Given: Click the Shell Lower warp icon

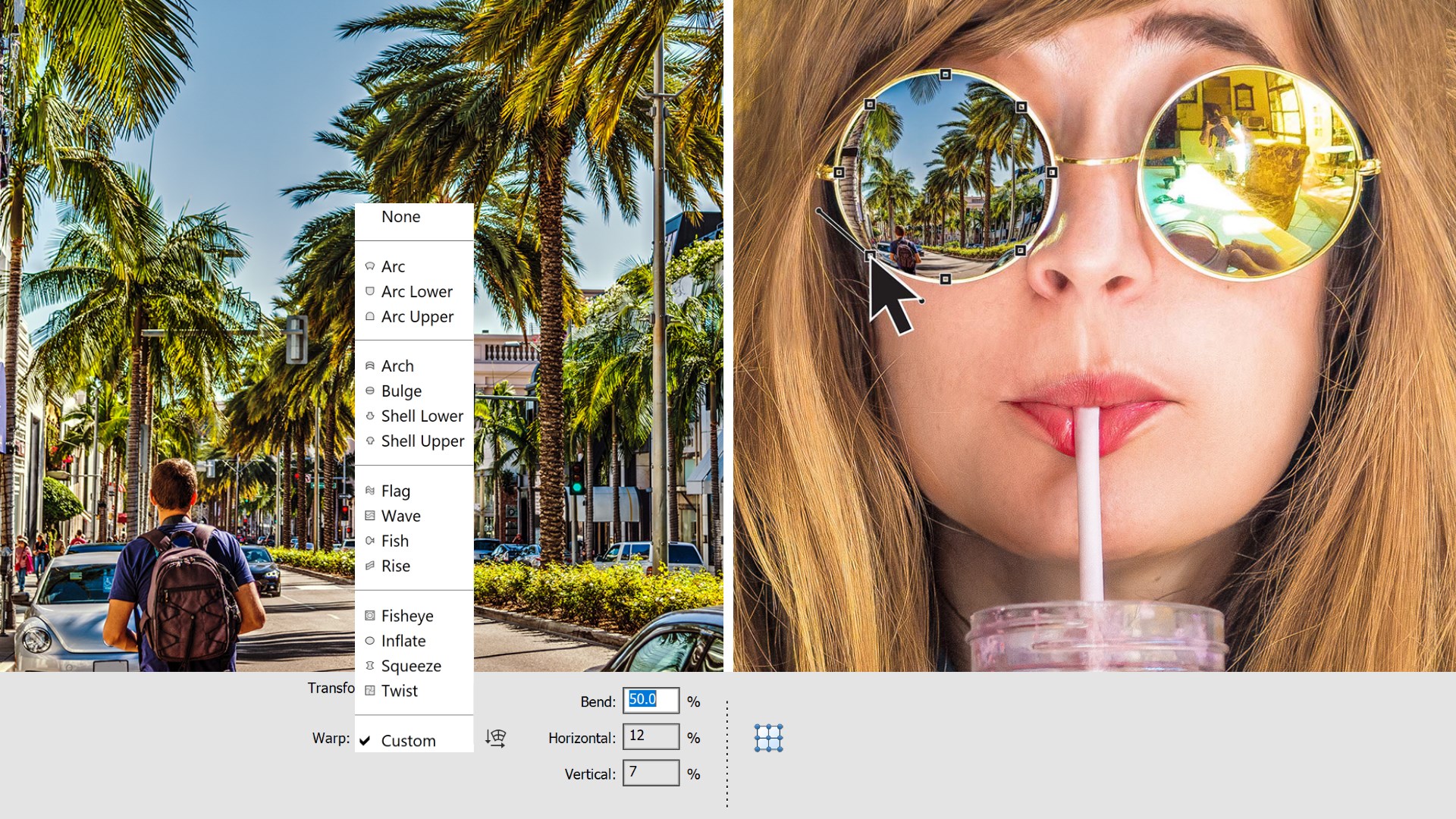Looking at the screenshot, I should (x=370, y=416).
